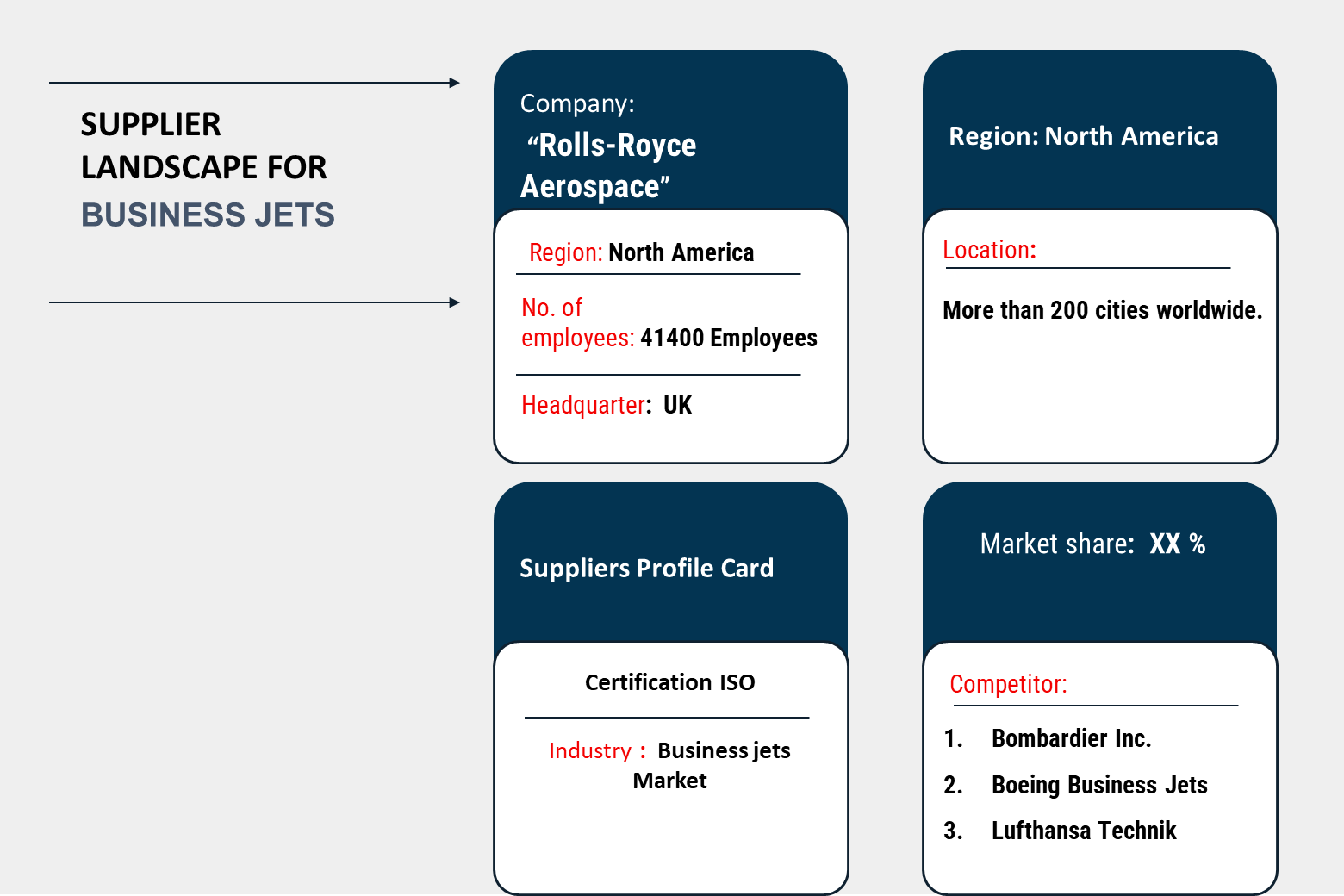
Task: Click competitor 'Bombardier Inc.'
Action: (x=1072, y=738)
